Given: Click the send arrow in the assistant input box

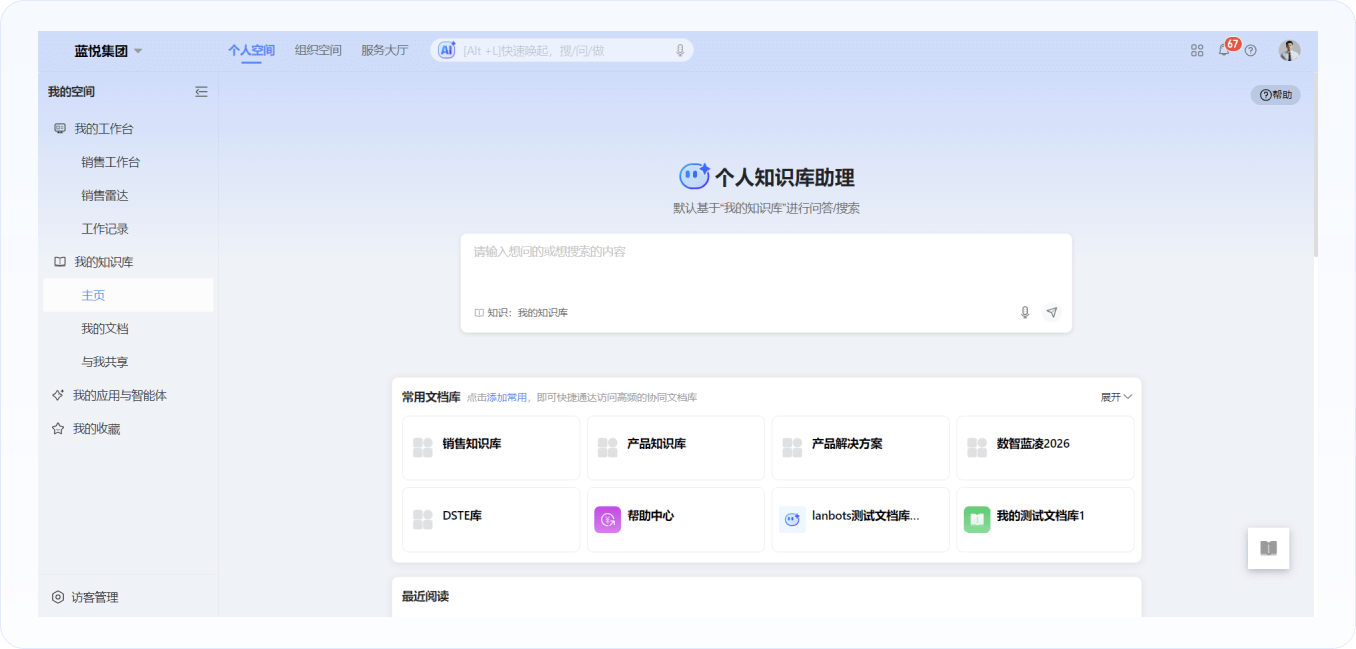Looking at the screenshot, I should pos(1051,312).
